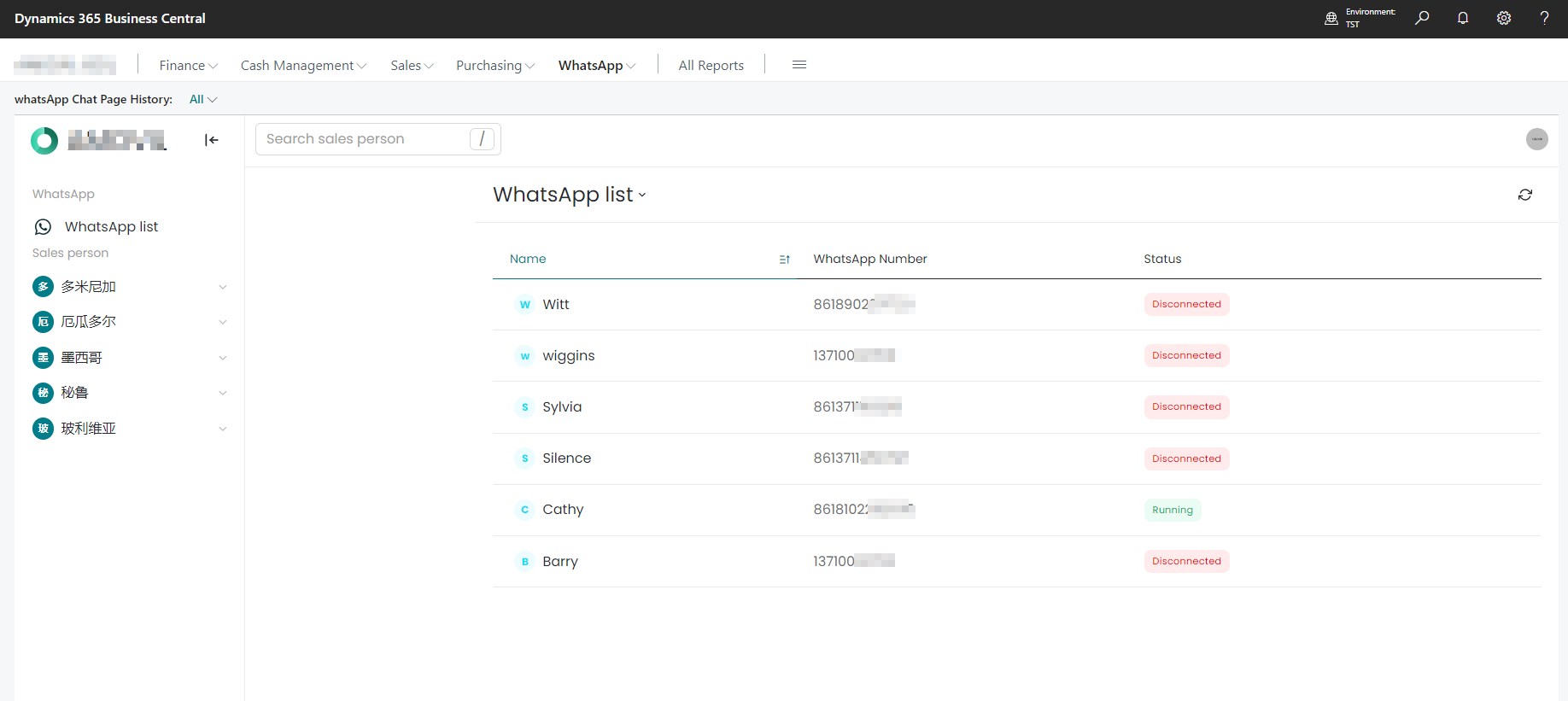Image resolution: width=1568 pixels, height=701 pixels.
Task: Click the sort icon in Name column
Action: click(784, 260)
